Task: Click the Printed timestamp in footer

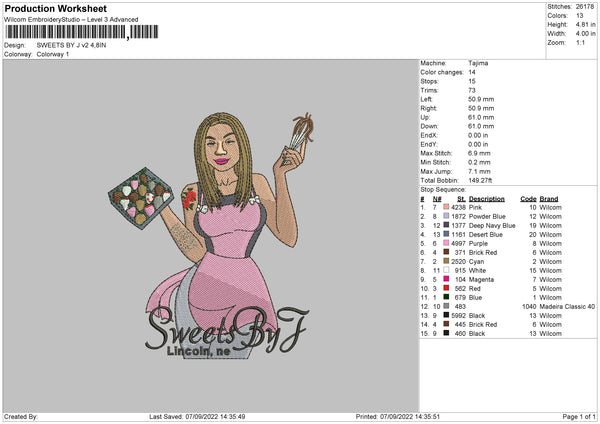Action: tap(398, 416)
